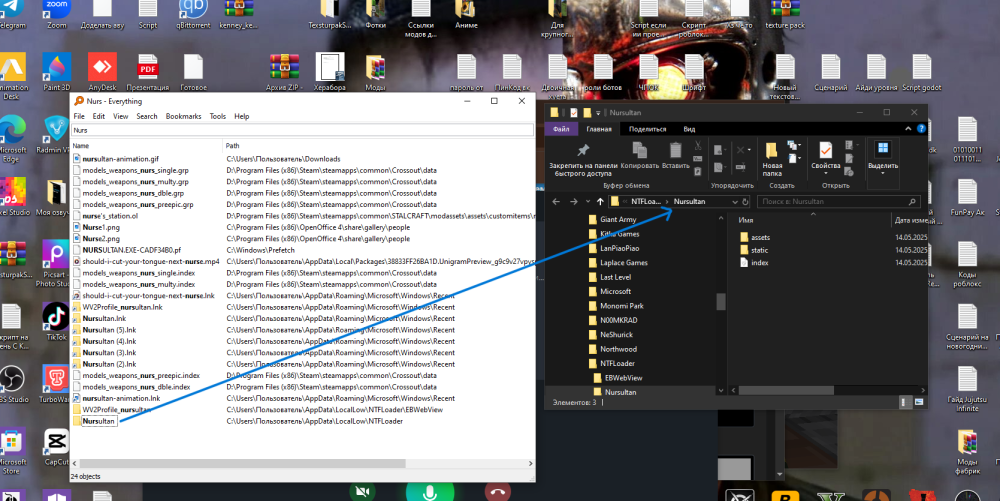
Task: Open quick access toolbar customize dropdown
Action: 598,113
